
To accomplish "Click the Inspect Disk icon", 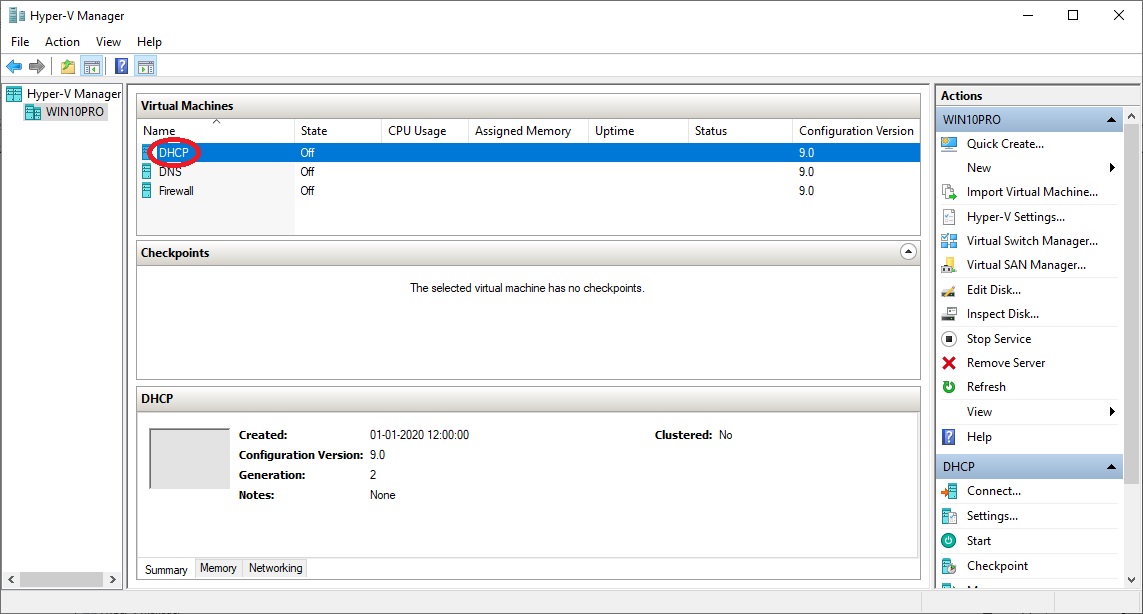I will pos(949,314).
